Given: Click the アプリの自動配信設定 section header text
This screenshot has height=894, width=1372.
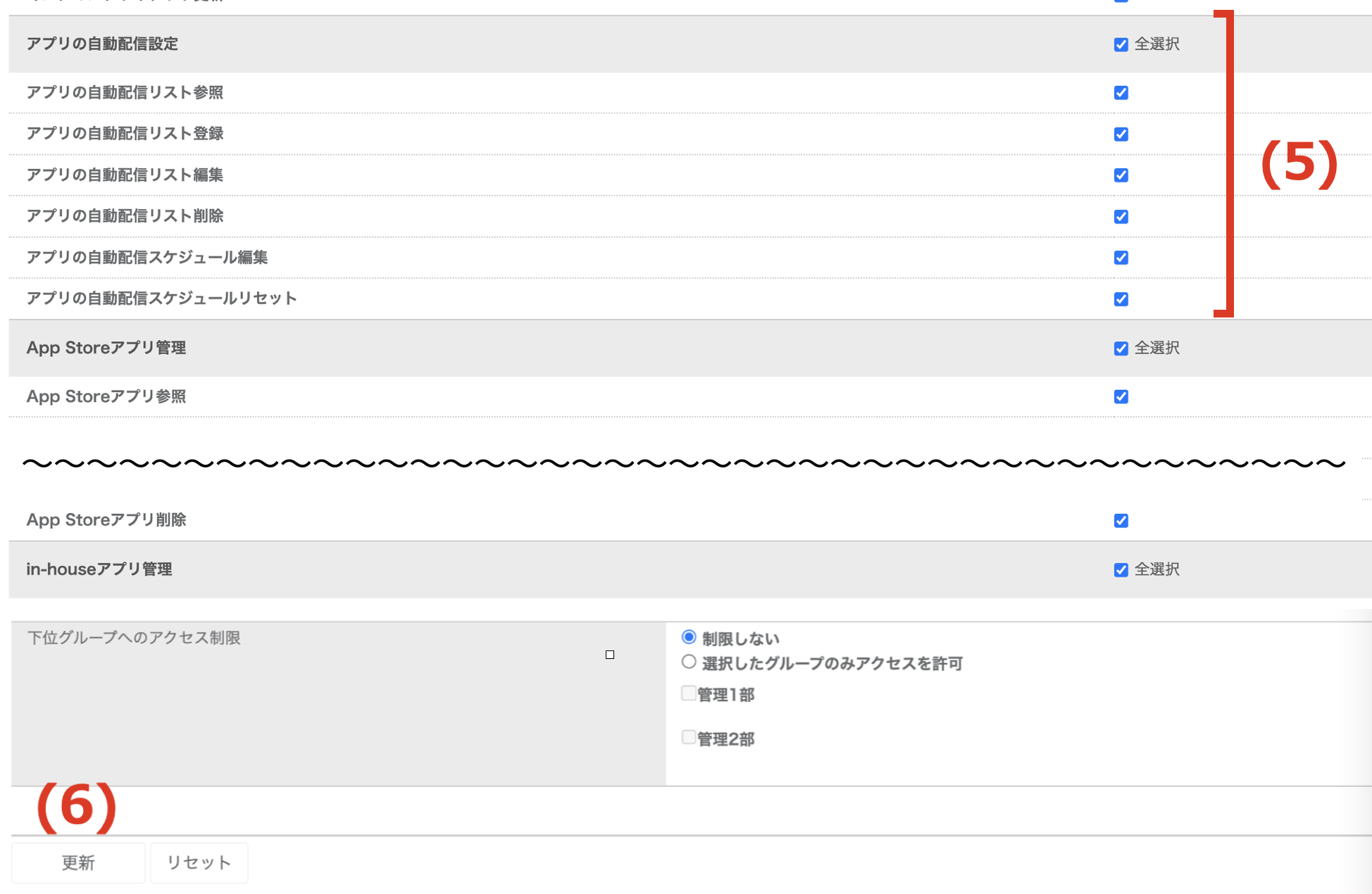Looking at the screenshot, I should point(102,44).
